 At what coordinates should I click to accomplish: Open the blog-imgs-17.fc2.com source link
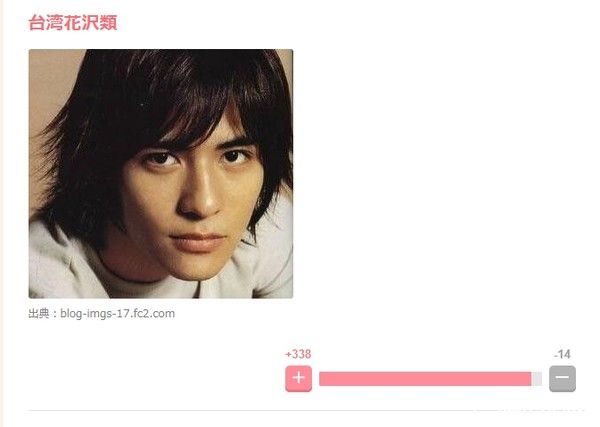[117, 314]
